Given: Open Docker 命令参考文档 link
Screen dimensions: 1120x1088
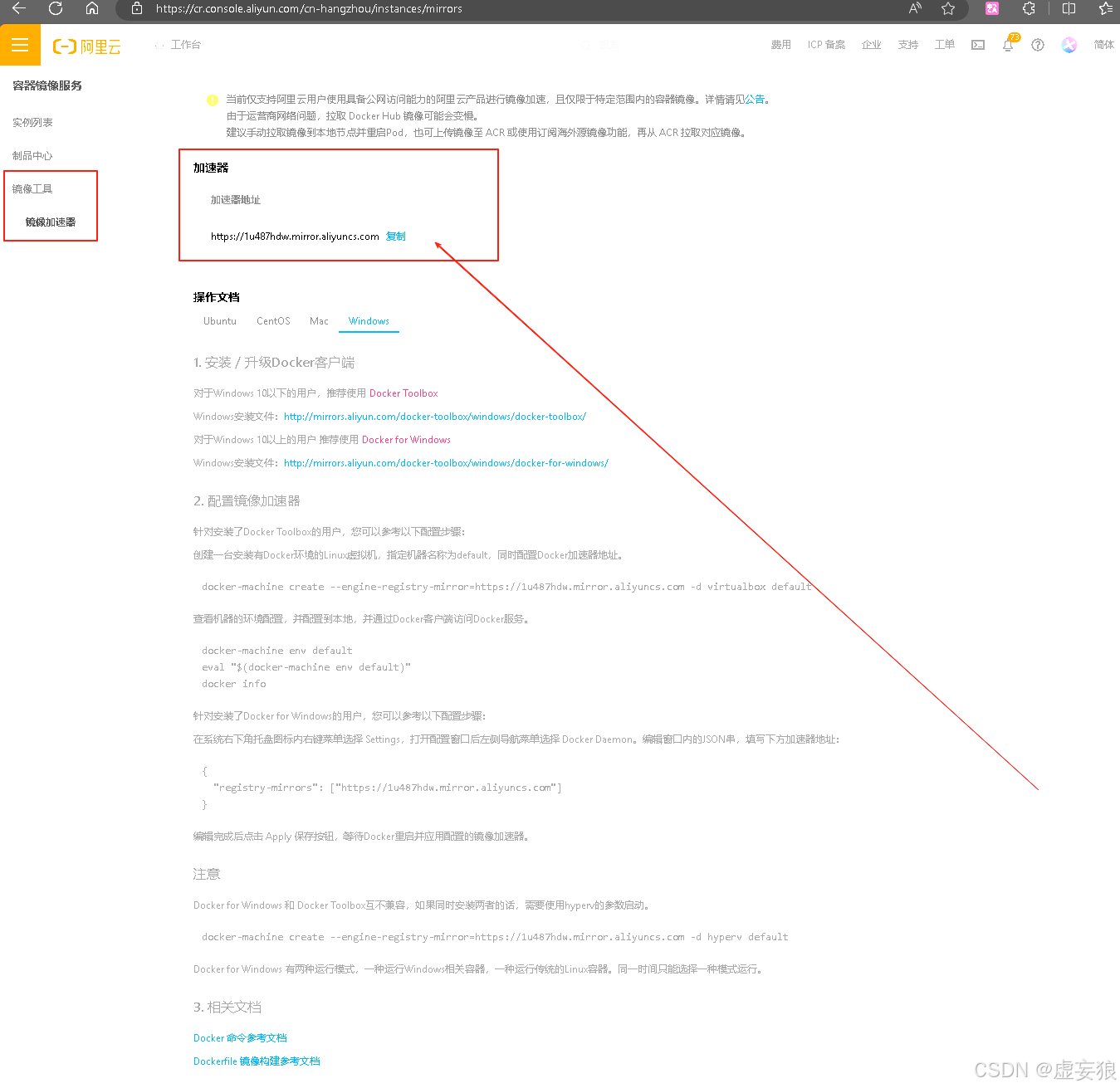Looking at the screenshot, I should [x=240, y=1038].
